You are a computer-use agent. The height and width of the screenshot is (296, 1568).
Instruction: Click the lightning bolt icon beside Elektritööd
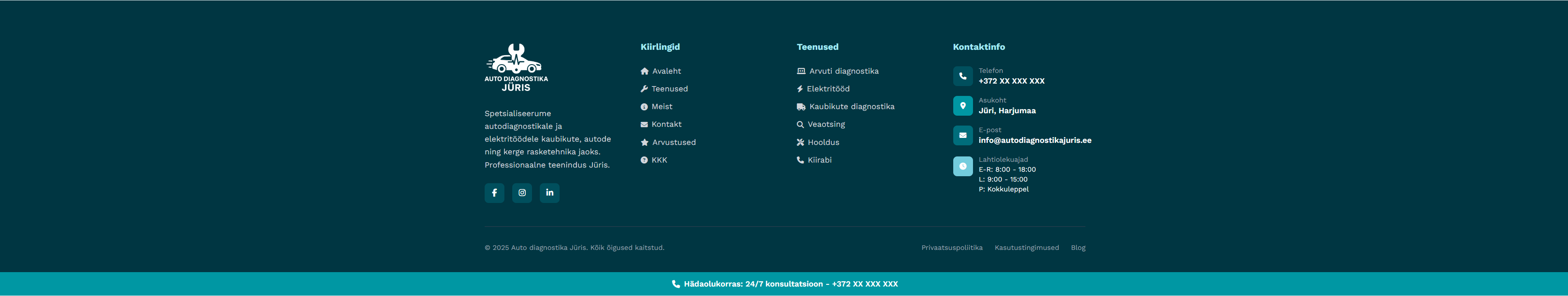tap(800, 89)
